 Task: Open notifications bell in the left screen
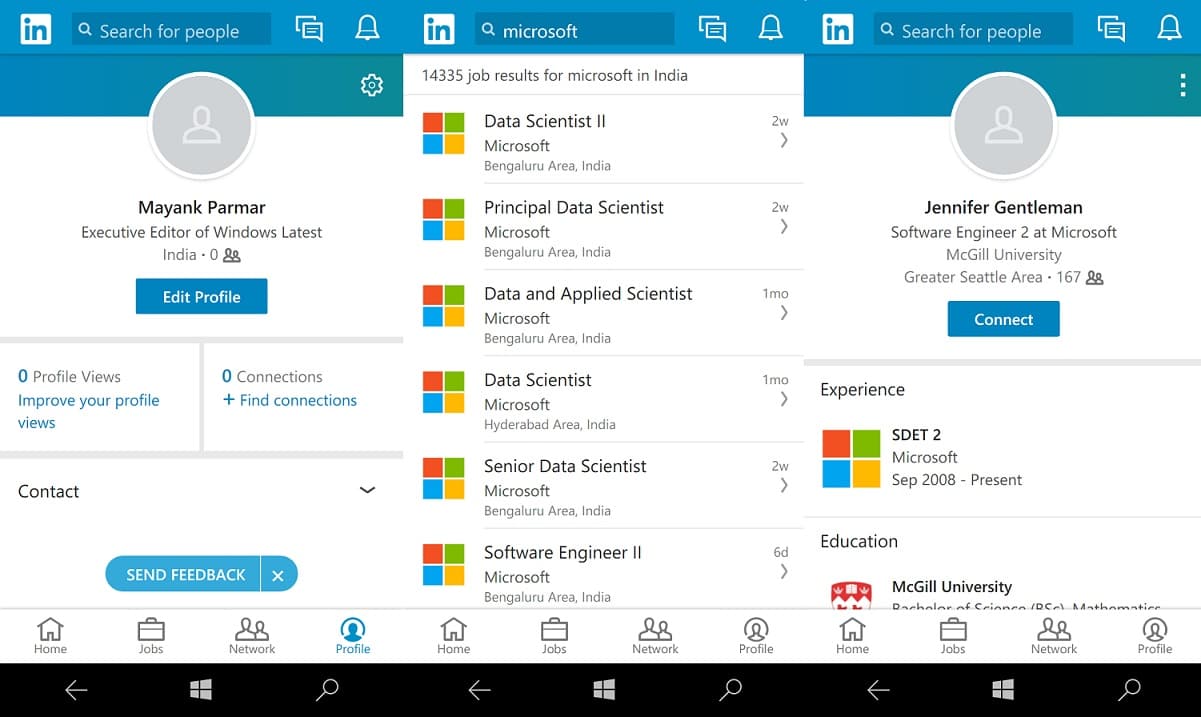[x=367, y=29]
